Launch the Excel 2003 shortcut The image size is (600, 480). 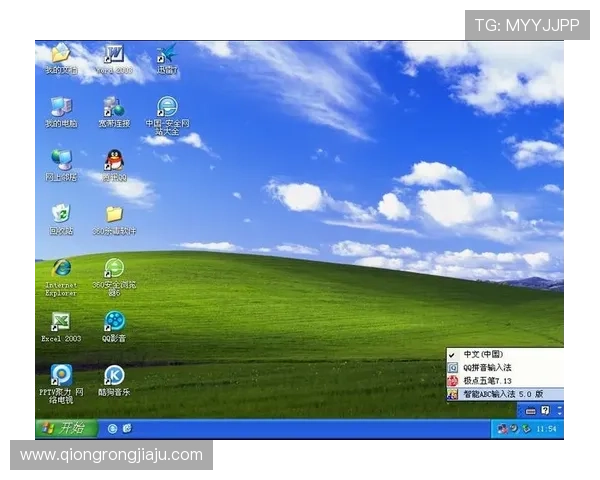click(x=61, y=327)
